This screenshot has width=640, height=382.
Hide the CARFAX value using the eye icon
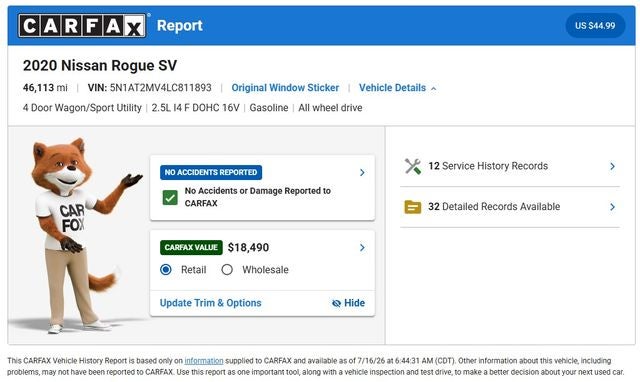[348, 303]
